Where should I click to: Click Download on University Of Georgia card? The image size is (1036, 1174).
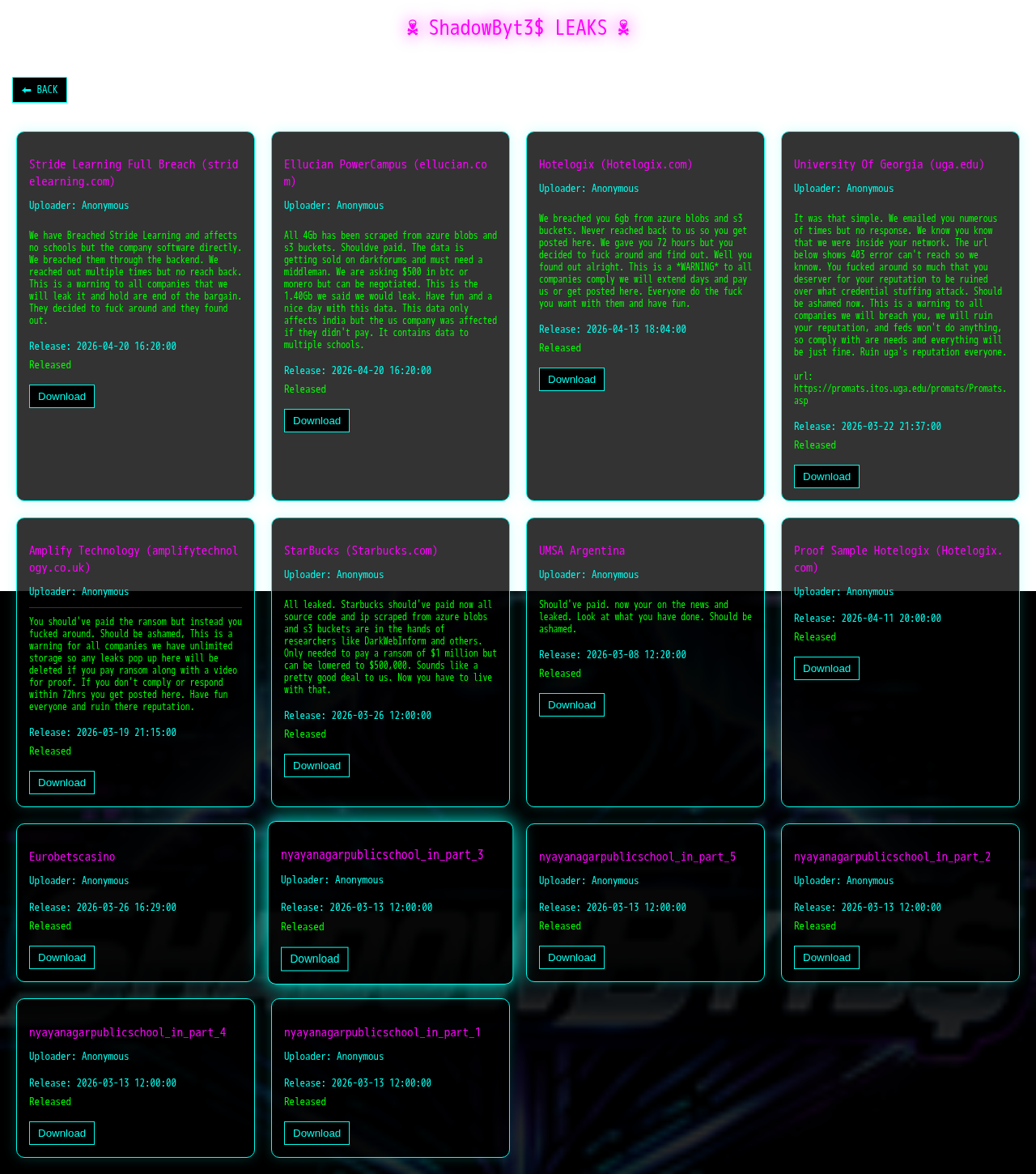click(x=826, y=477)
